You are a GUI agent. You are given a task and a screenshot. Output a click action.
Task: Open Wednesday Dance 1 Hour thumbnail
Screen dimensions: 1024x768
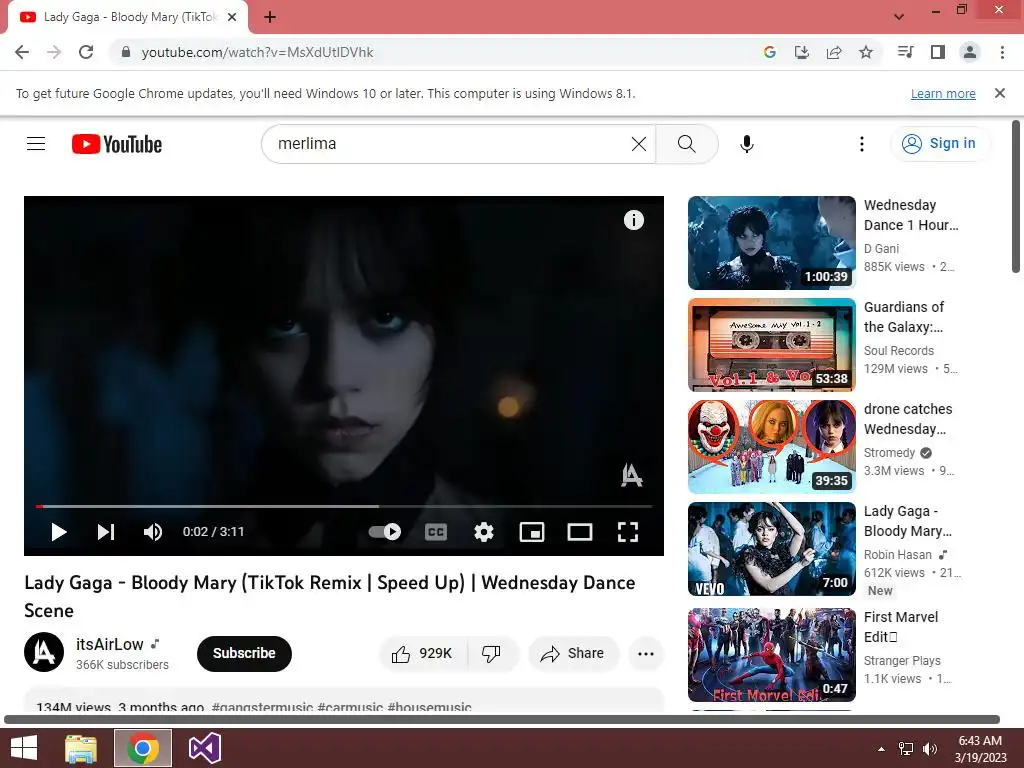771,242
